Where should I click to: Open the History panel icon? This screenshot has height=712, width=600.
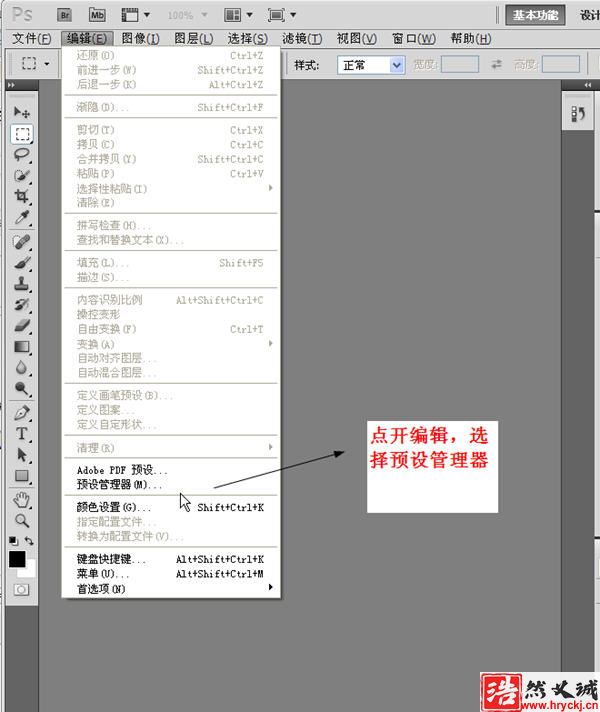tap(578, 114)
